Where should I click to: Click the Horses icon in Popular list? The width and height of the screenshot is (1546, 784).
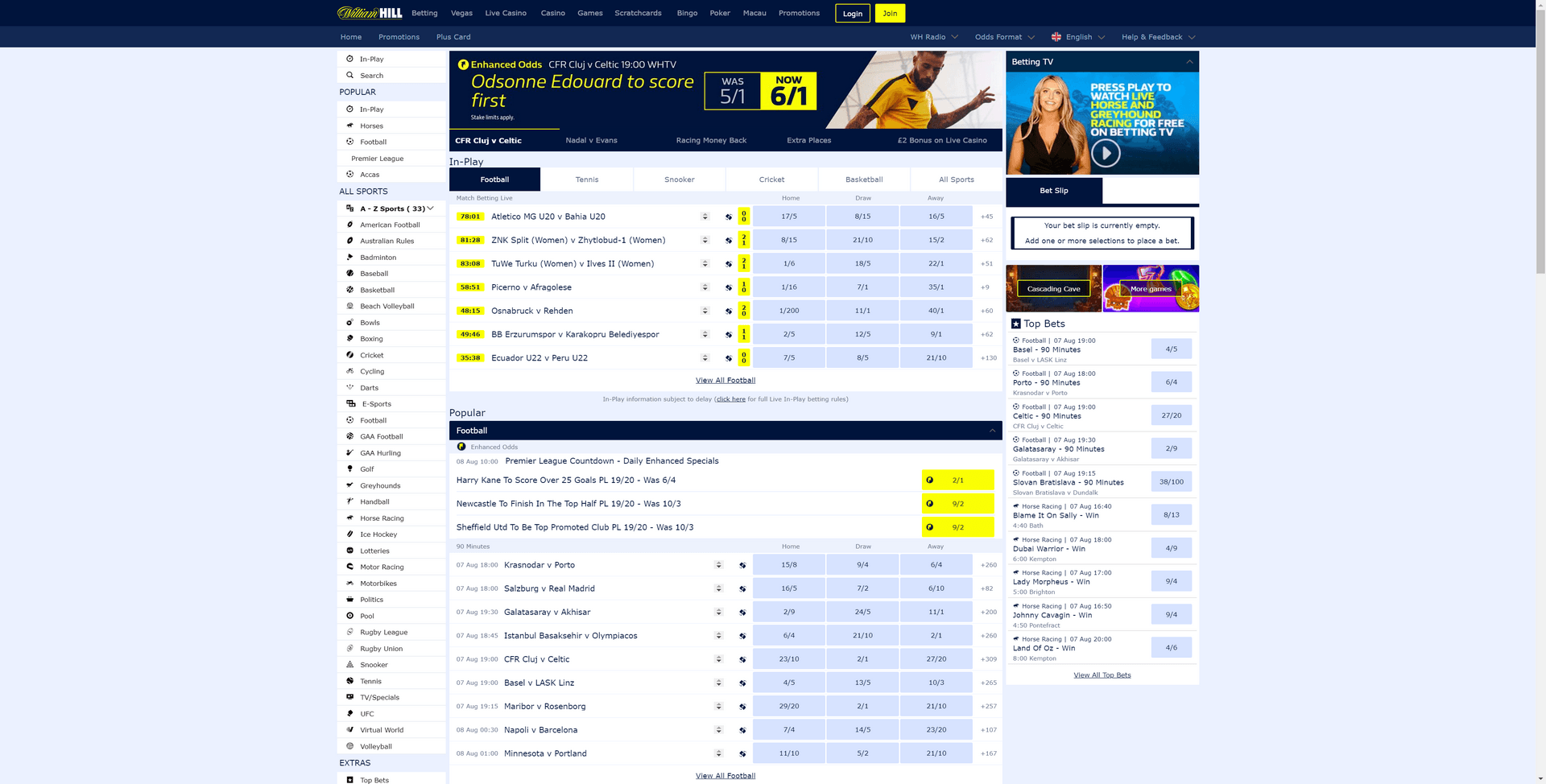click(349, 126)
